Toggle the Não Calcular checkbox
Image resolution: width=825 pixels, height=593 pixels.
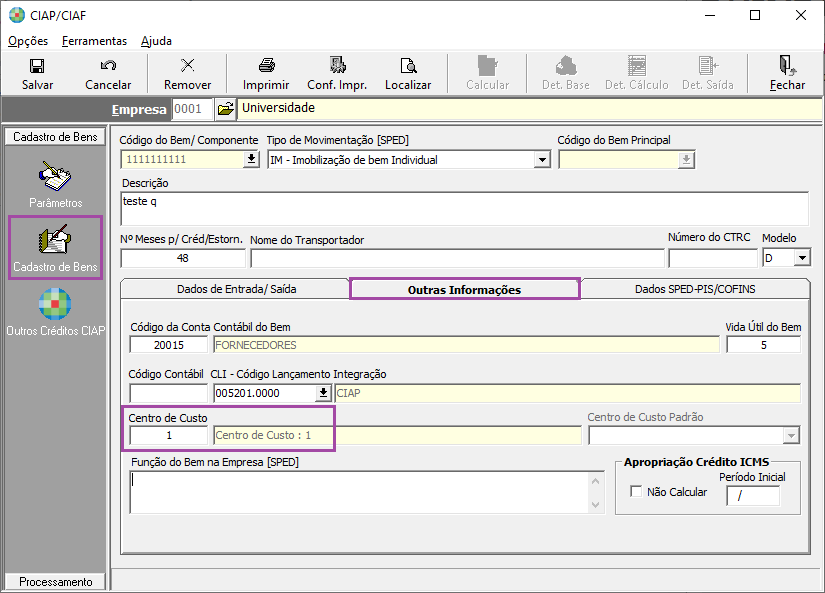coord(636,491)
